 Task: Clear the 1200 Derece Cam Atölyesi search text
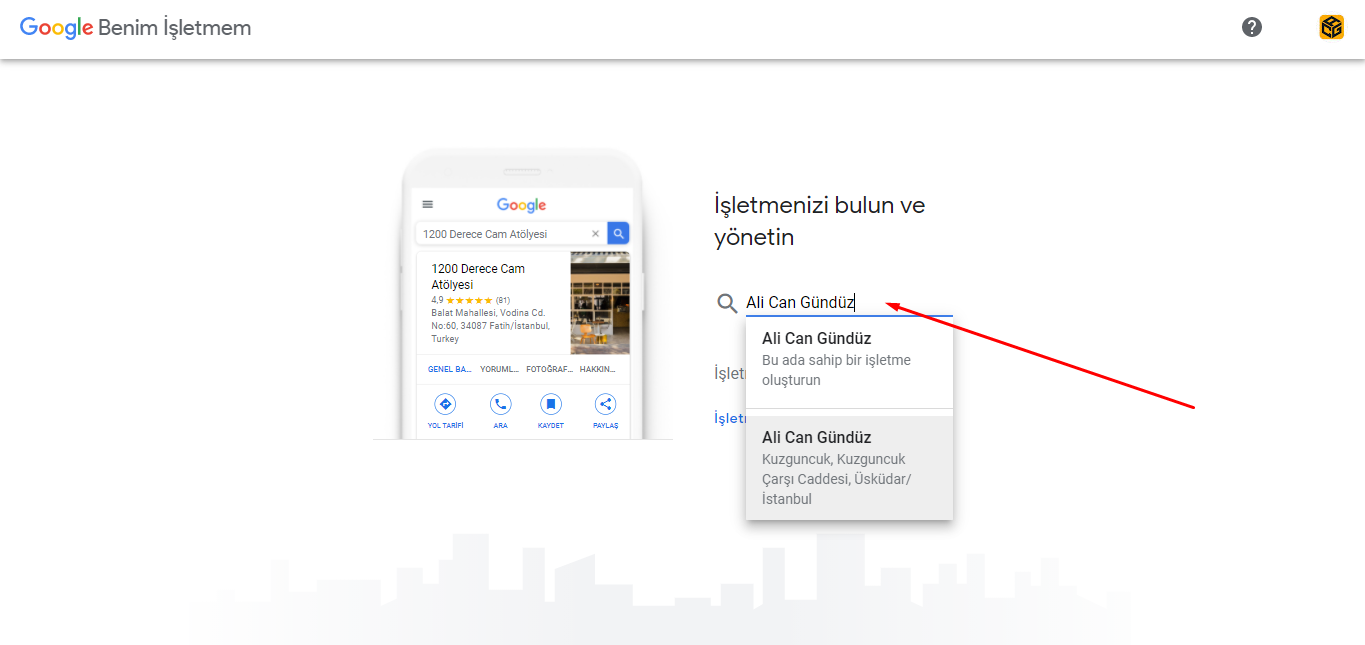(595, 234)
